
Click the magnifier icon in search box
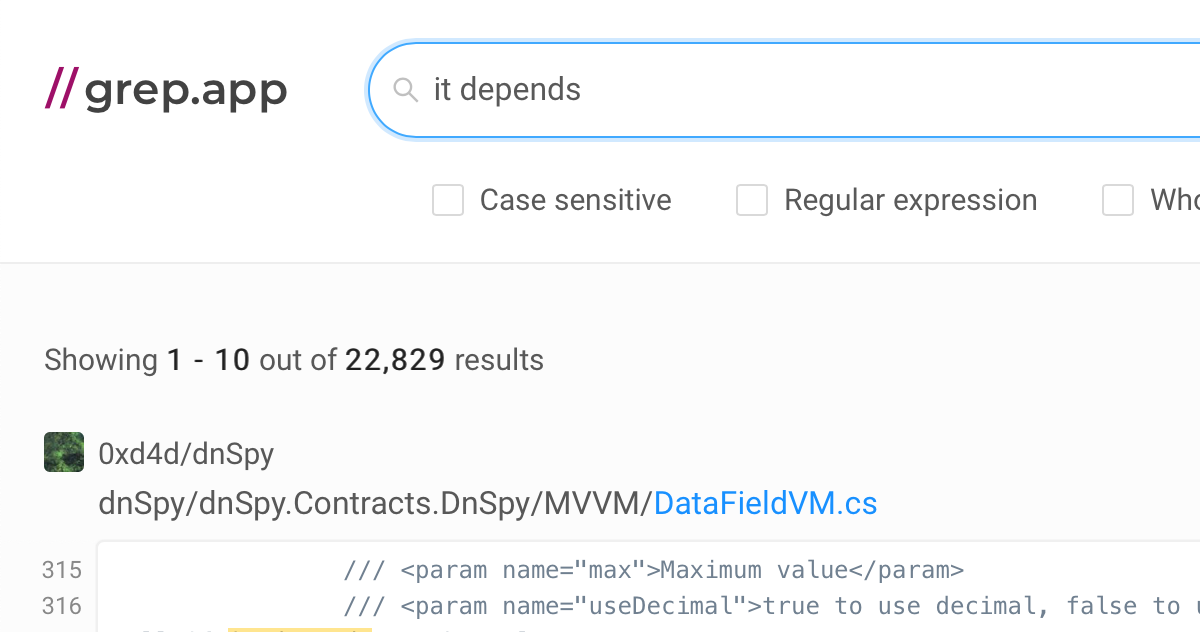pos(405,90)
